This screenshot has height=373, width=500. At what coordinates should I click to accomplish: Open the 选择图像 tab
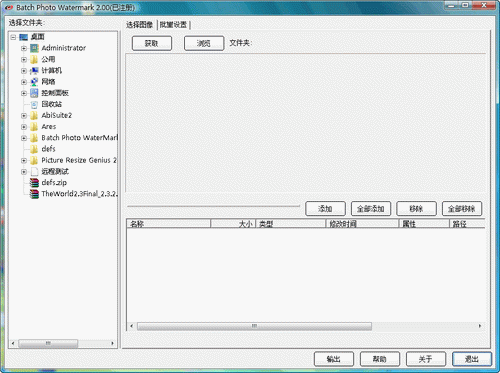click(x=140, y=25)
